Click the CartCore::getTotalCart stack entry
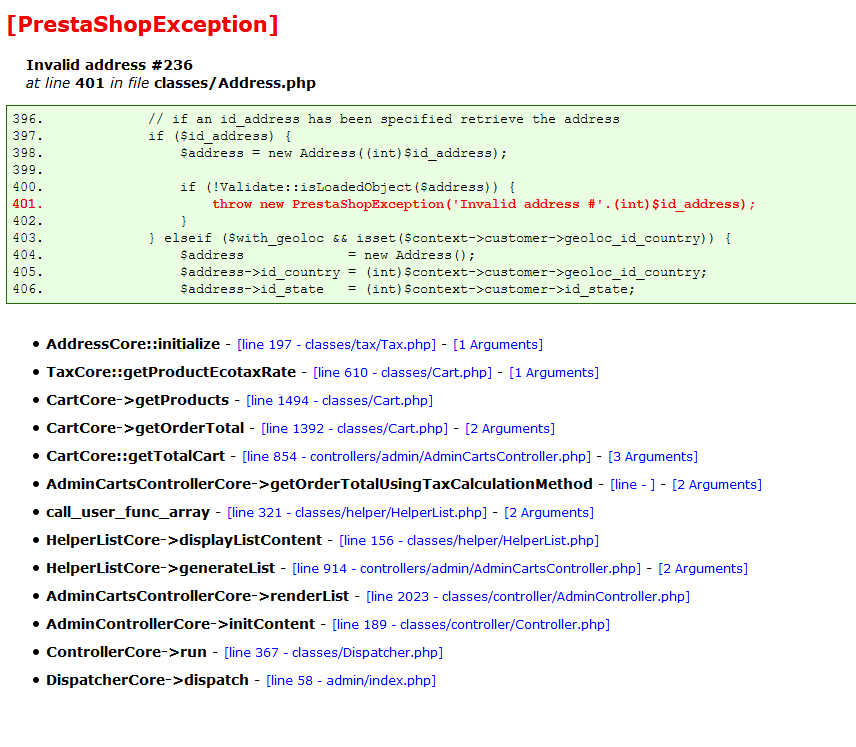This screenshot has height=747, width=856. [x=135, y=456]
